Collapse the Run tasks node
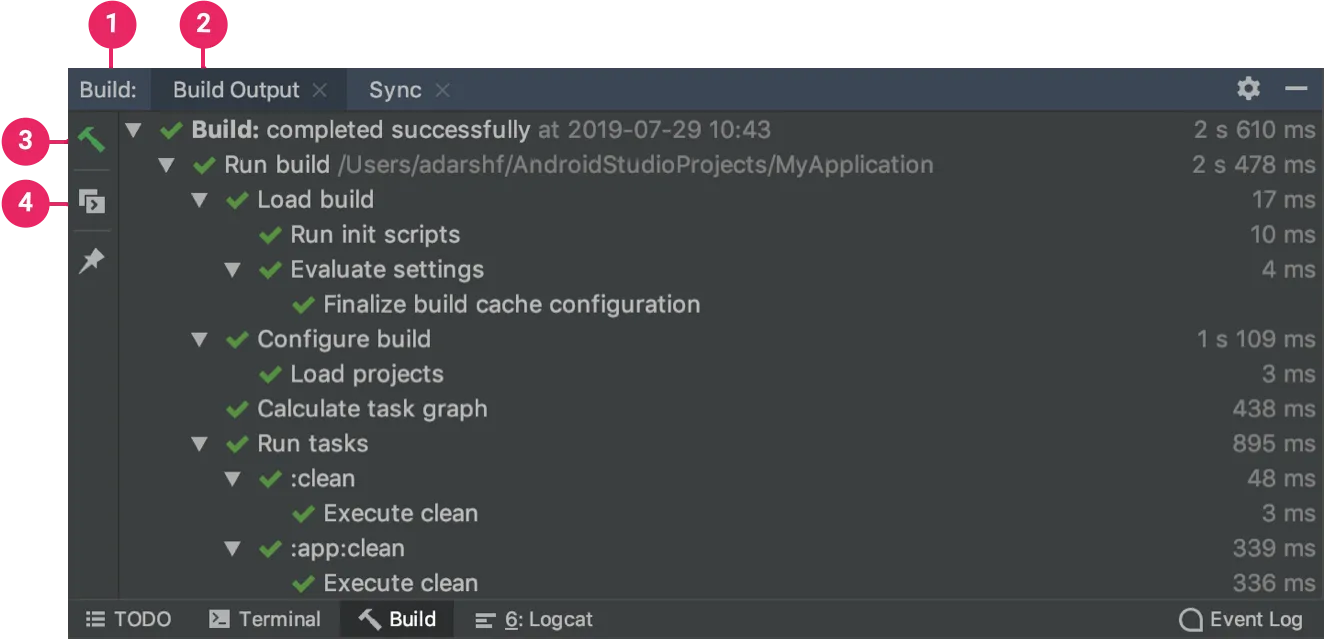 pos(200,444)
